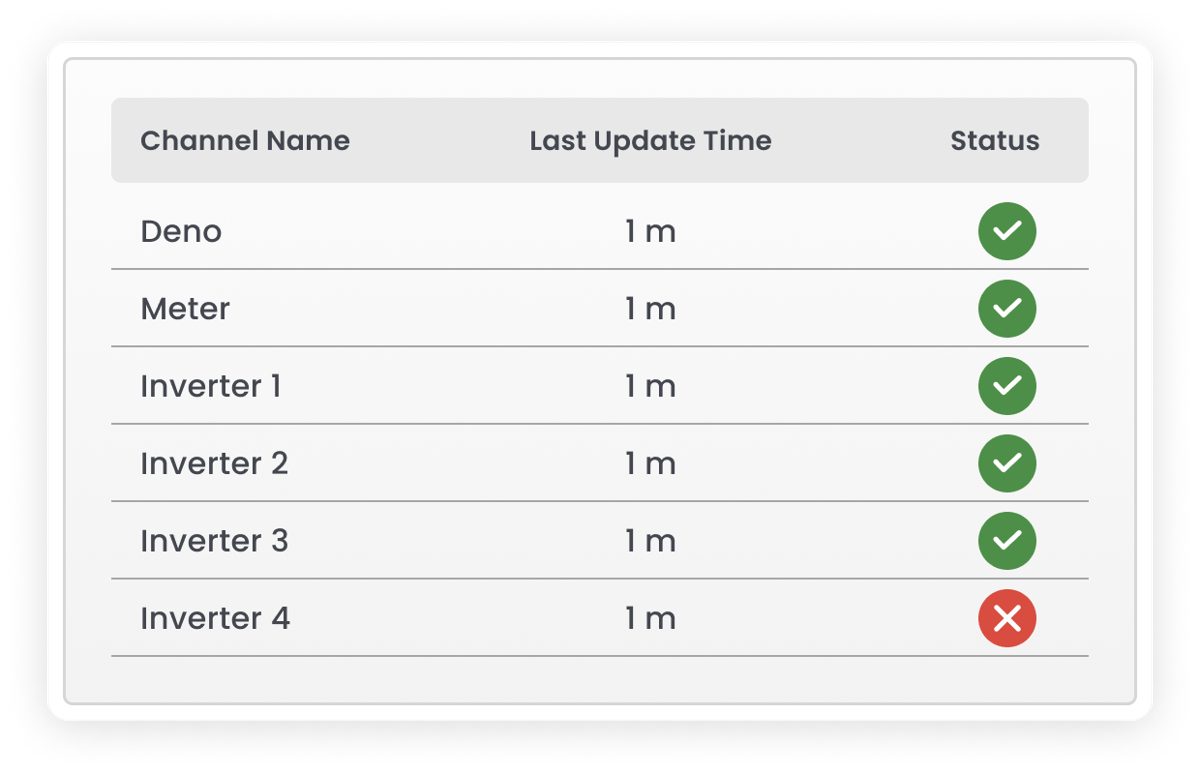This screenshot has width=1200, height=774.
Task: Select the Deno channel name
Action: 181,232
